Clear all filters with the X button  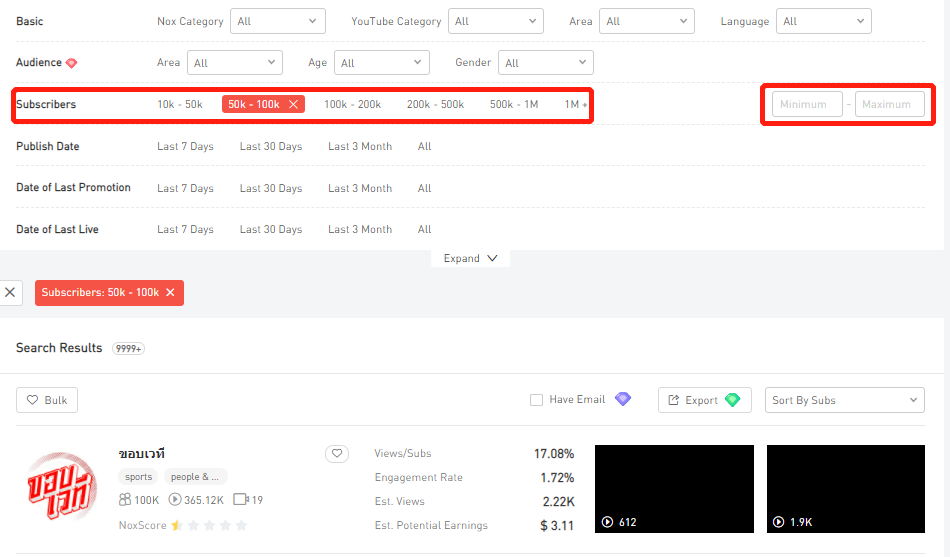tap(10, 292)
